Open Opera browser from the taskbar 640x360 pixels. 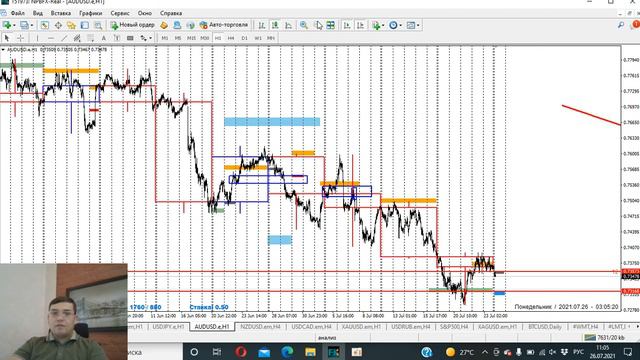241,352
